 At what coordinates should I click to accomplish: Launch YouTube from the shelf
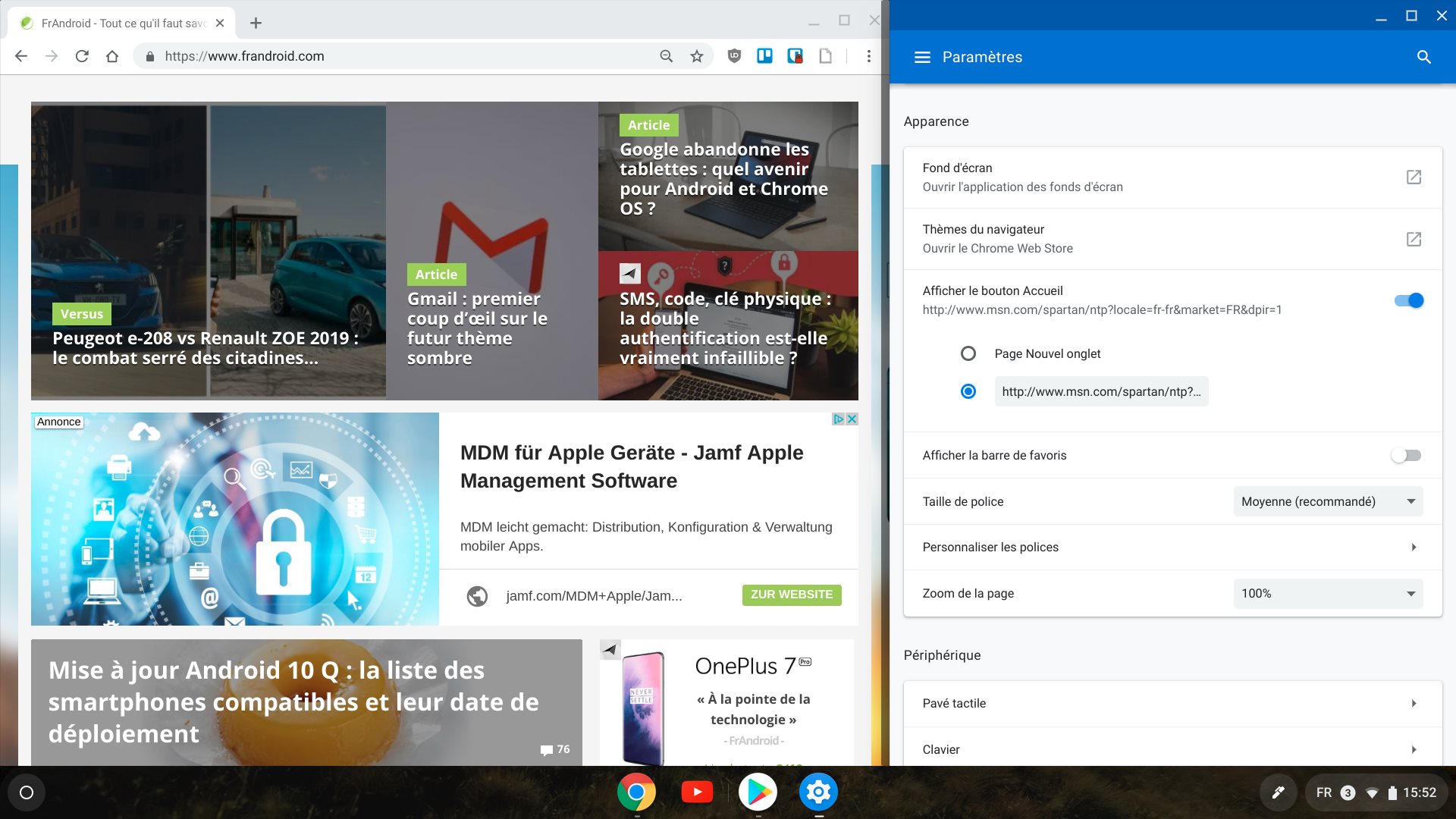point(697,792)
